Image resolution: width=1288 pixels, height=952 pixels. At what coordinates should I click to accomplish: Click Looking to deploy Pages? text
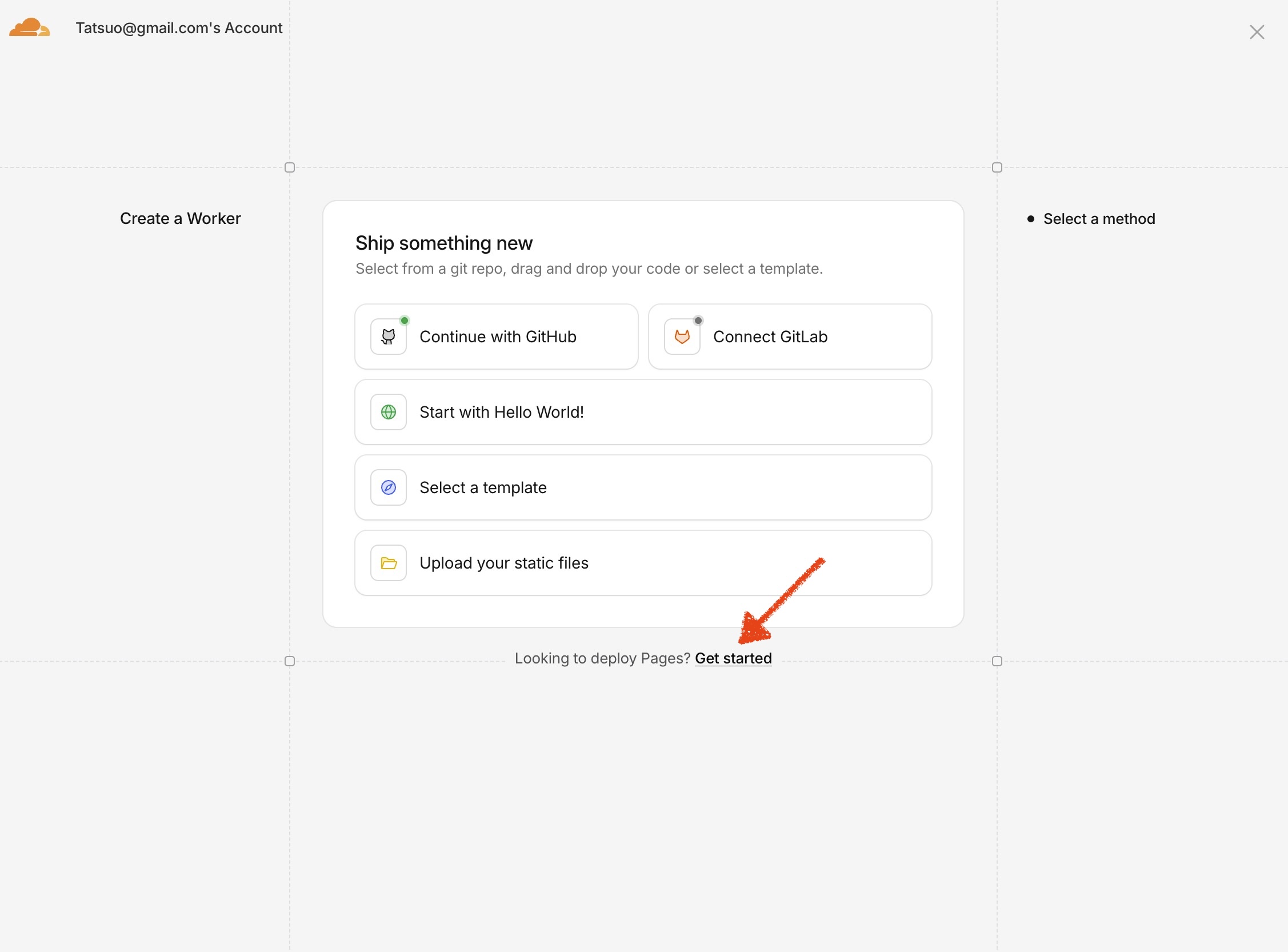point(602,658)
